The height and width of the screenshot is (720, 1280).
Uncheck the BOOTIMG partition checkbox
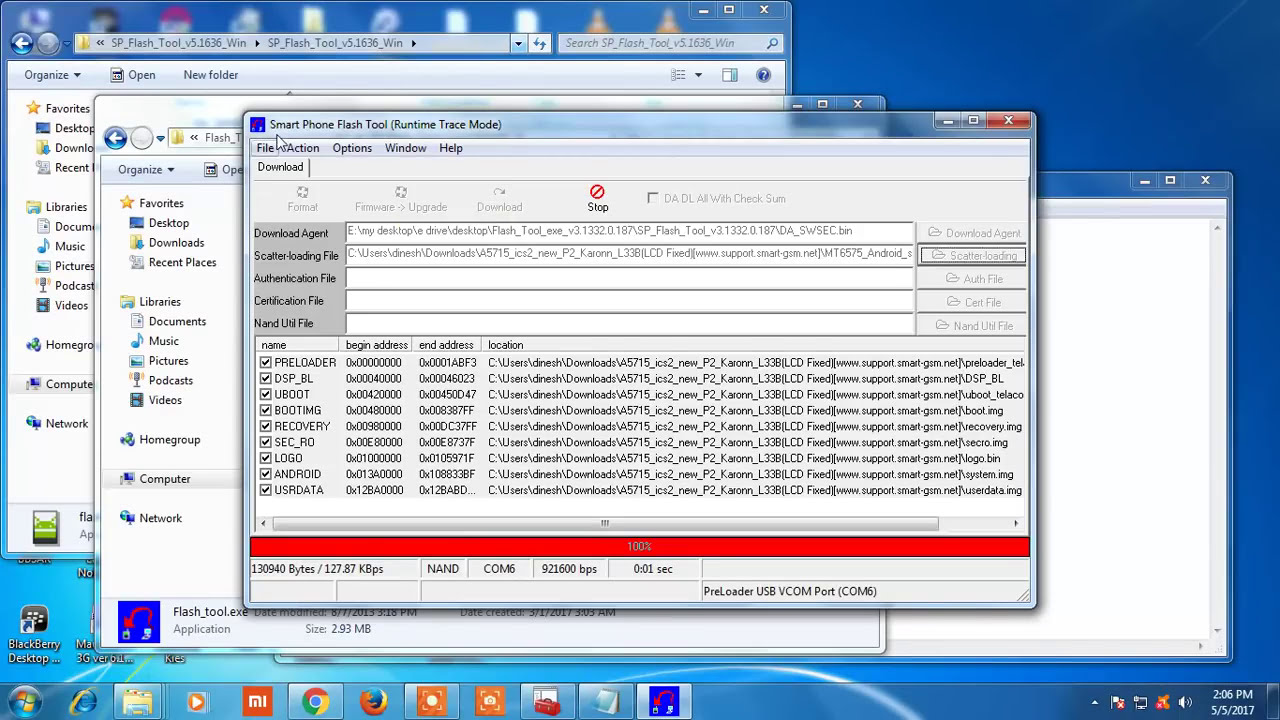pyautogui.click(x=265, y=411)
